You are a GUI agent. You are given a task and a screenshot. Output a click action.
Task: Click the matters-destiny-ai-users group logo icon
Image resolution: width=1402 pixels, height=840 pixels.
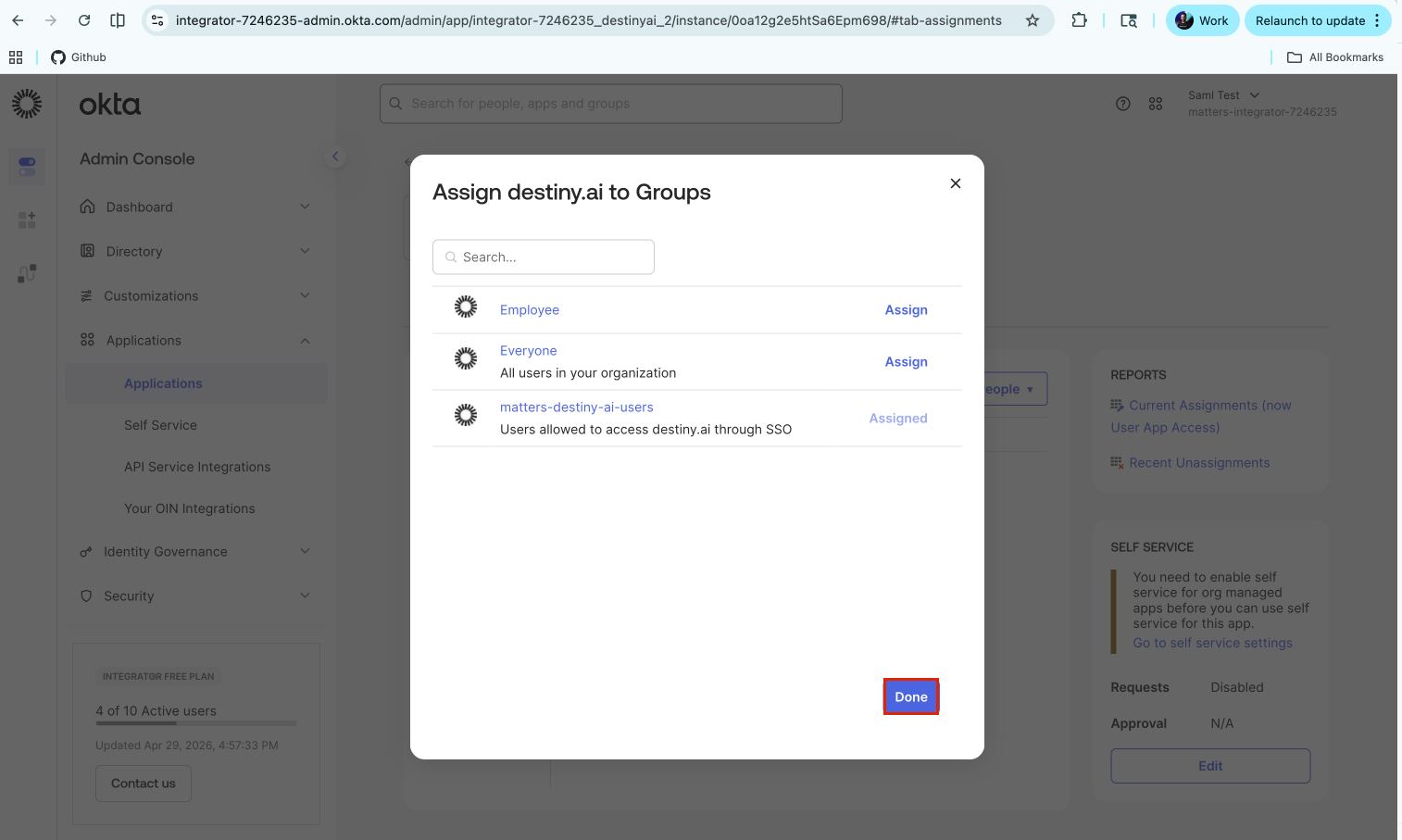[x=466, y=415]
